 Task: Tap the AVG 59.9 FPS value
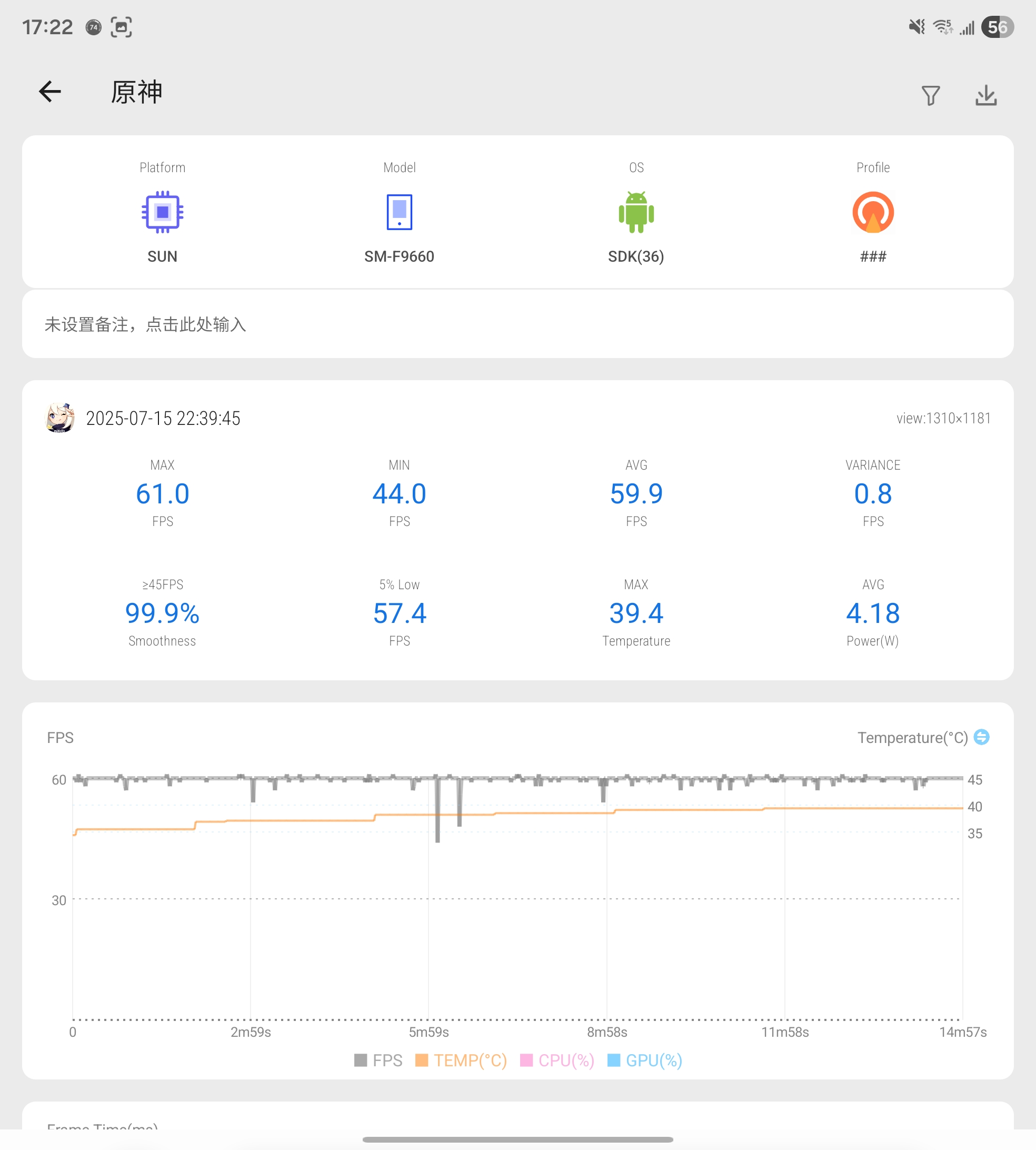[x=636, y=493]
